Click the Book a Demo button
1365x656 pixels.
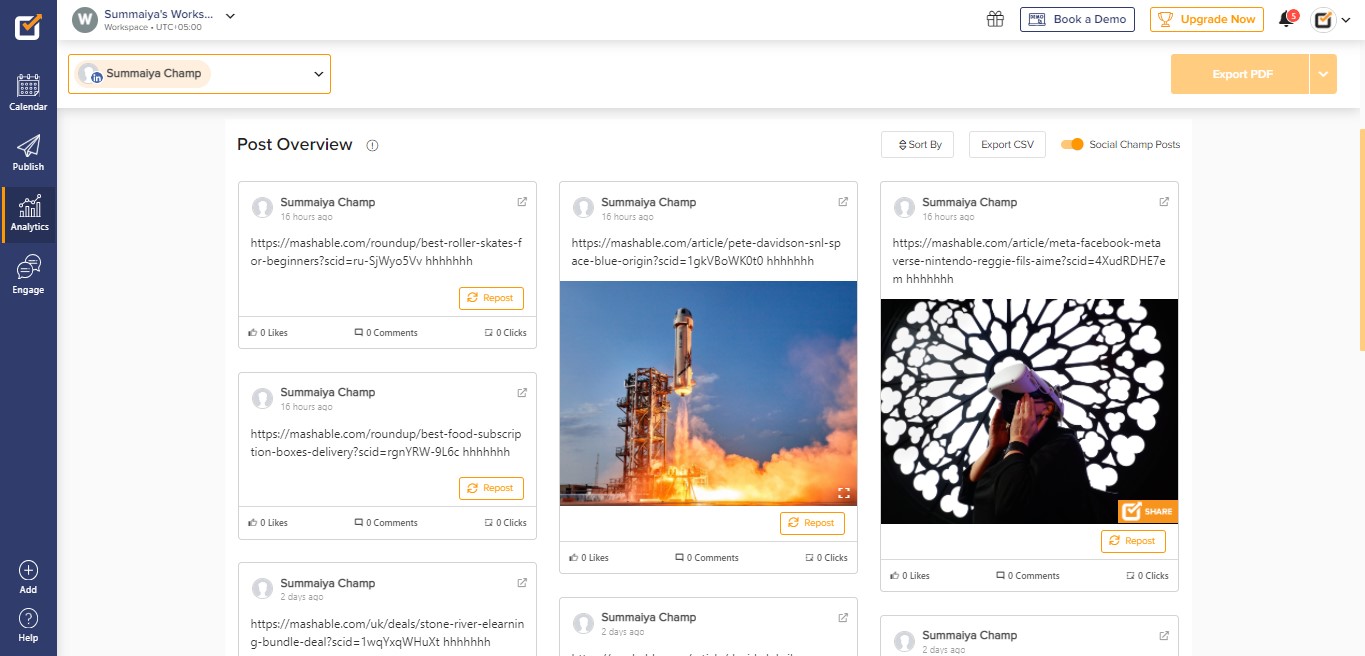tap(1077, 19)
